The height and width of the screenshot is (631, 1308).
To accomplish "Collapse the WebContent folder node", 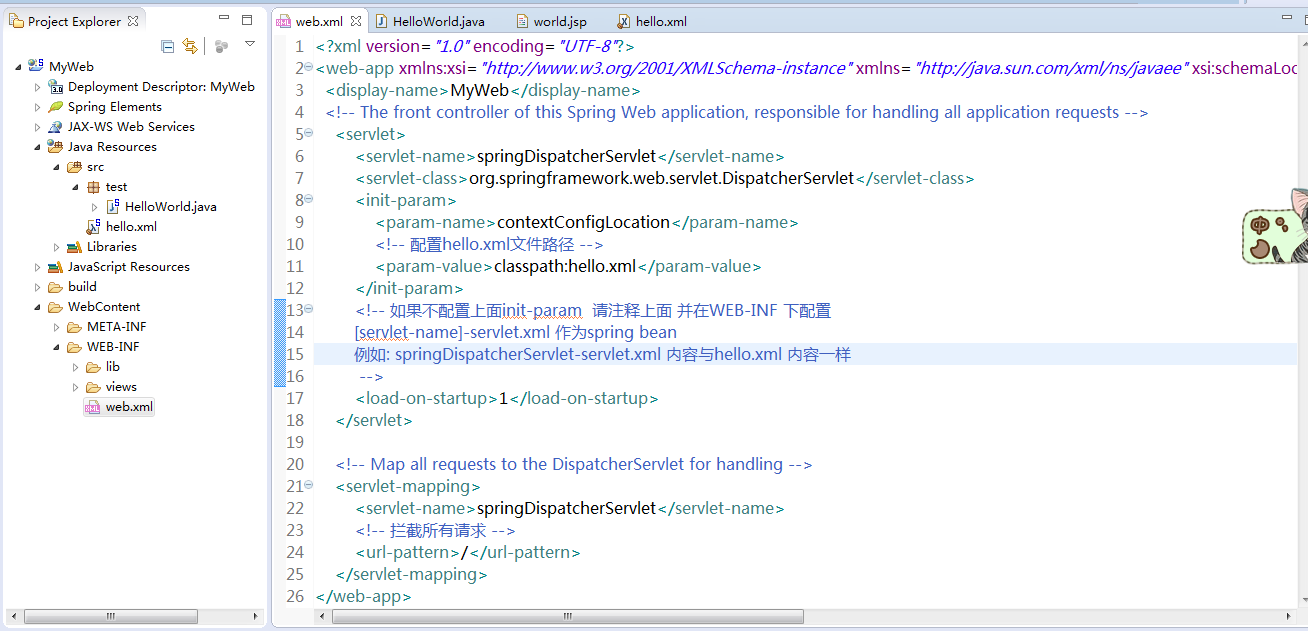I will [x=38, y=307].
